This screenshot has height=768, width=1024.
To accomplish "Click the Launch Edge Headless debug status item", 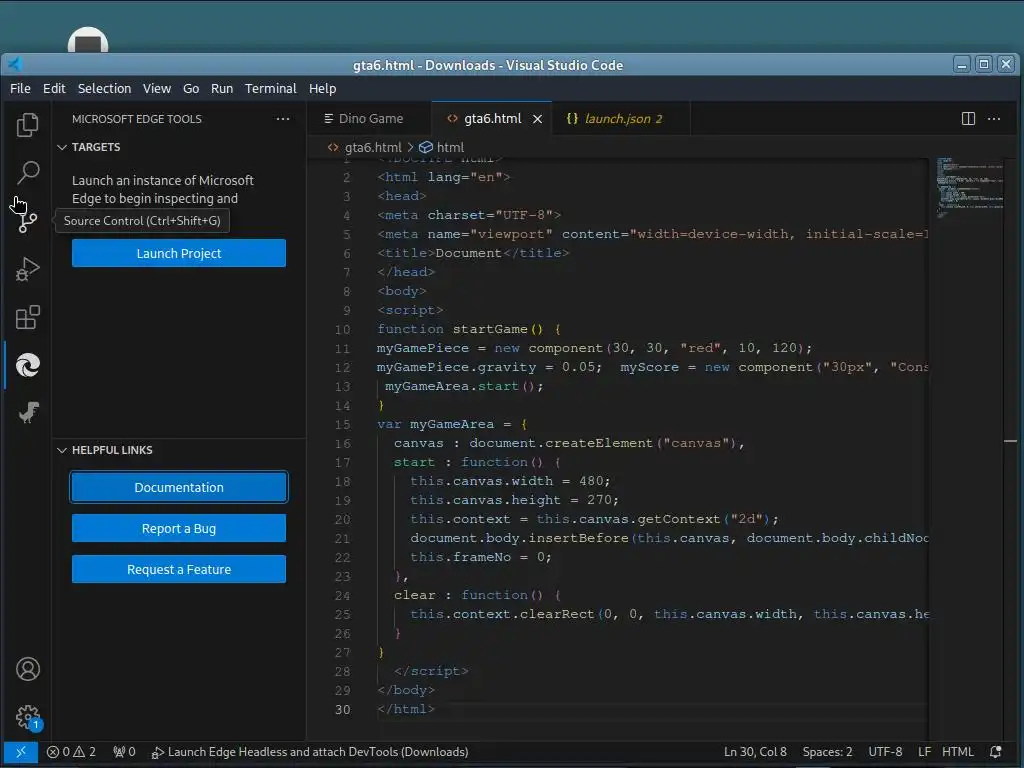I will (x=310, y=752).
